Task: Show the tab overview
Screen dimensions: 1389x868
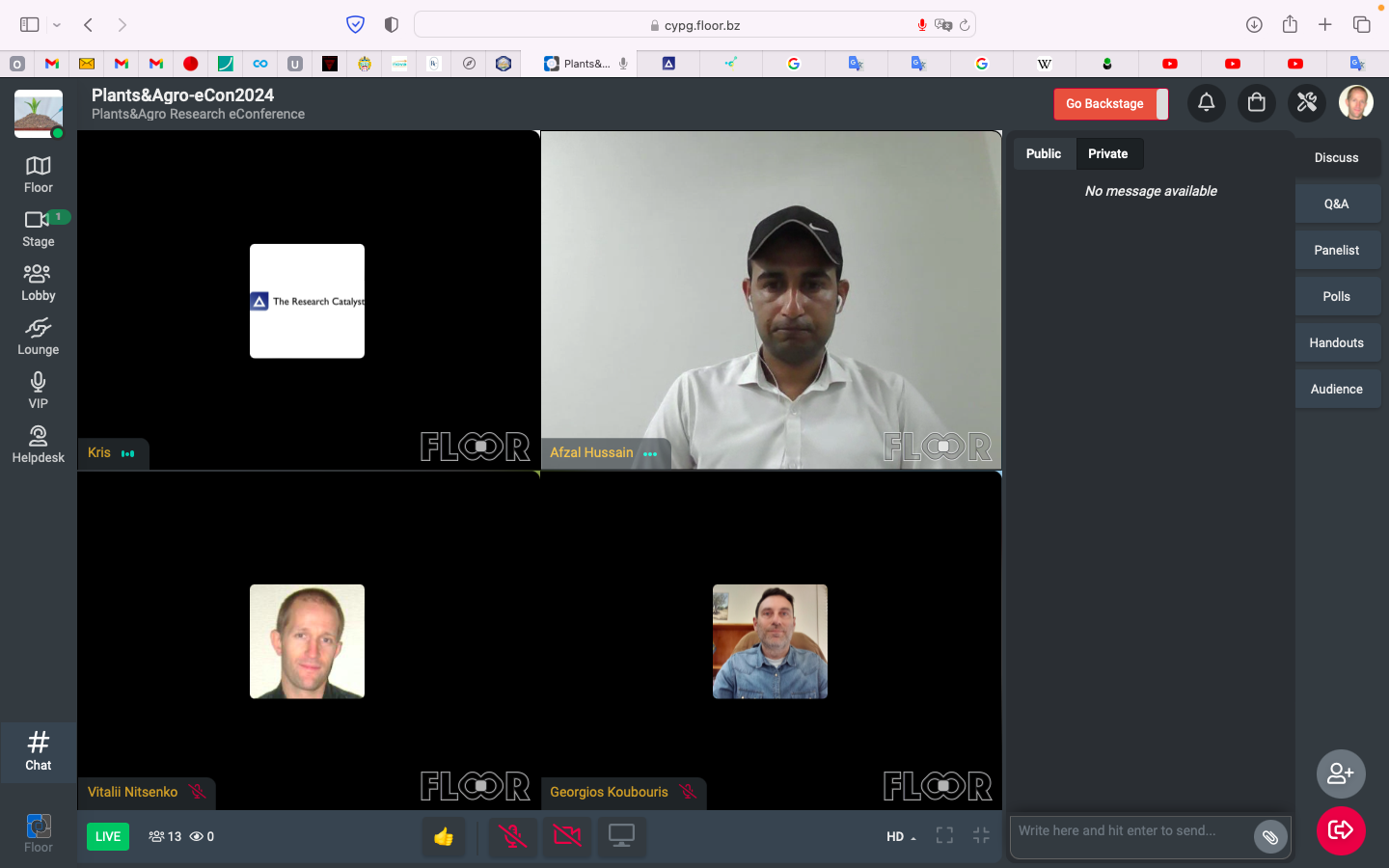Action: [x=1361, y=25]
